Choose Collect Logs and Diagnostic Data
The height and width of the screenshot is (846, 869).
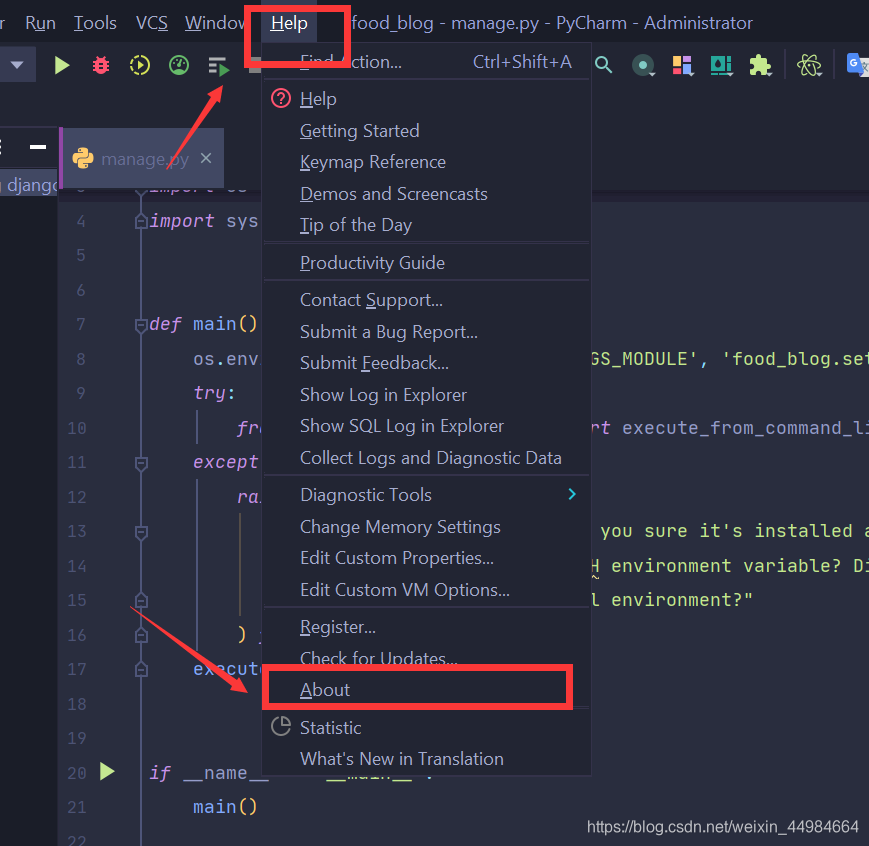pyautogui.click(x=427, y=458)
